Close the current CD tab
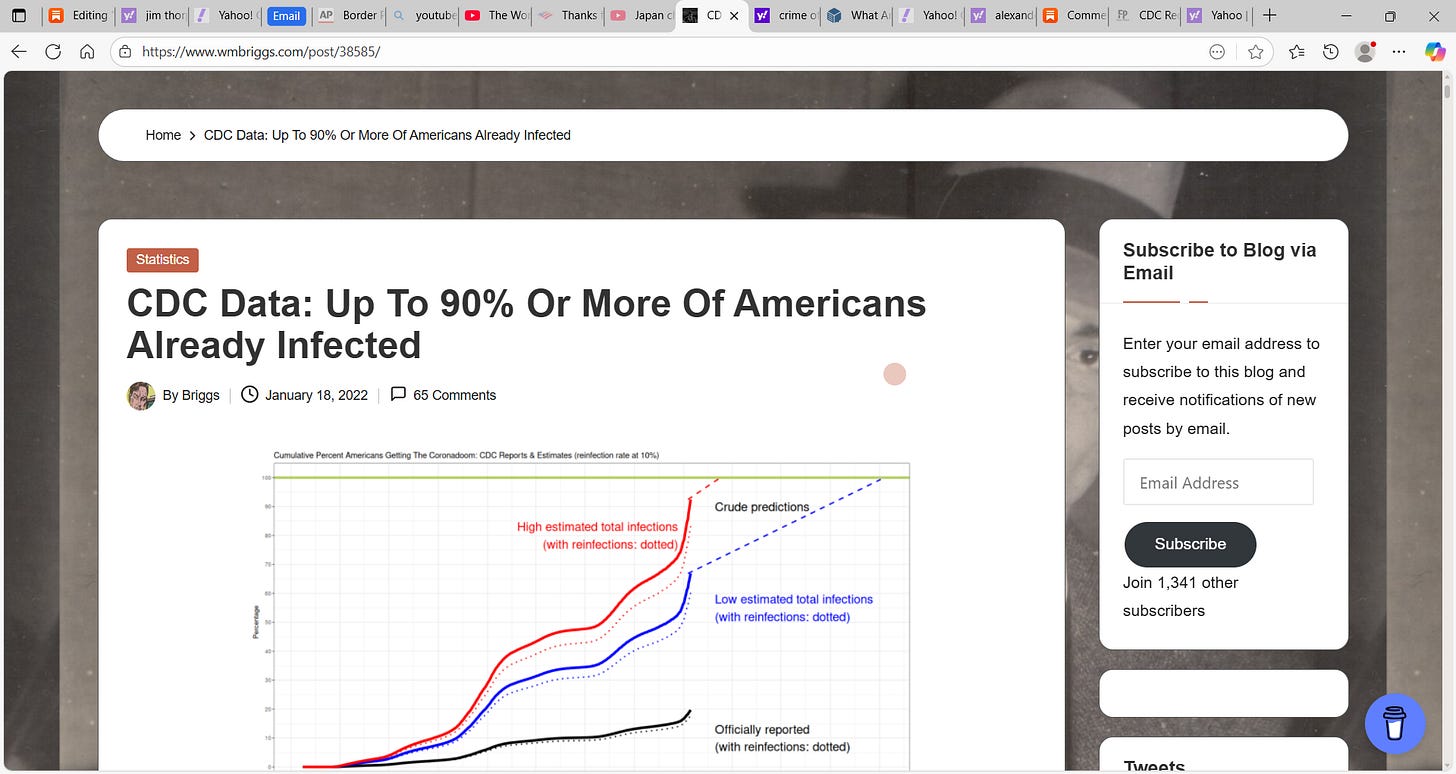1456x774 pixels. 735,16
